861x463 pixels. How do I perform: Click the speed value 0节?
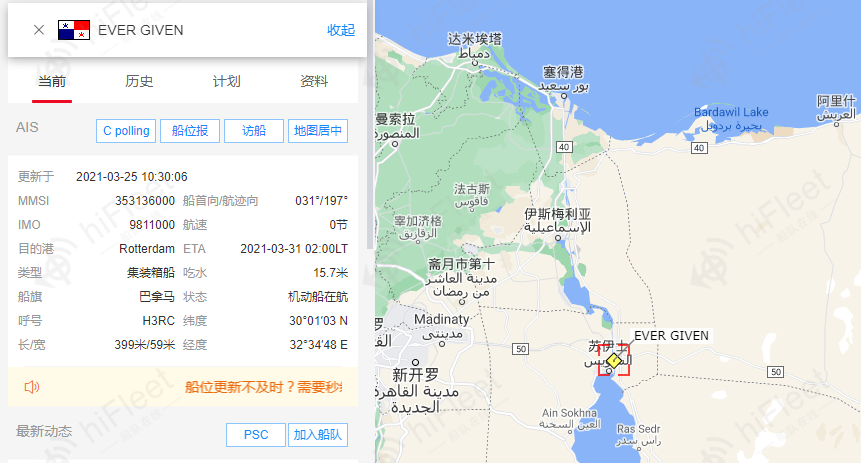pyautogui.click(x=338, y=225)
